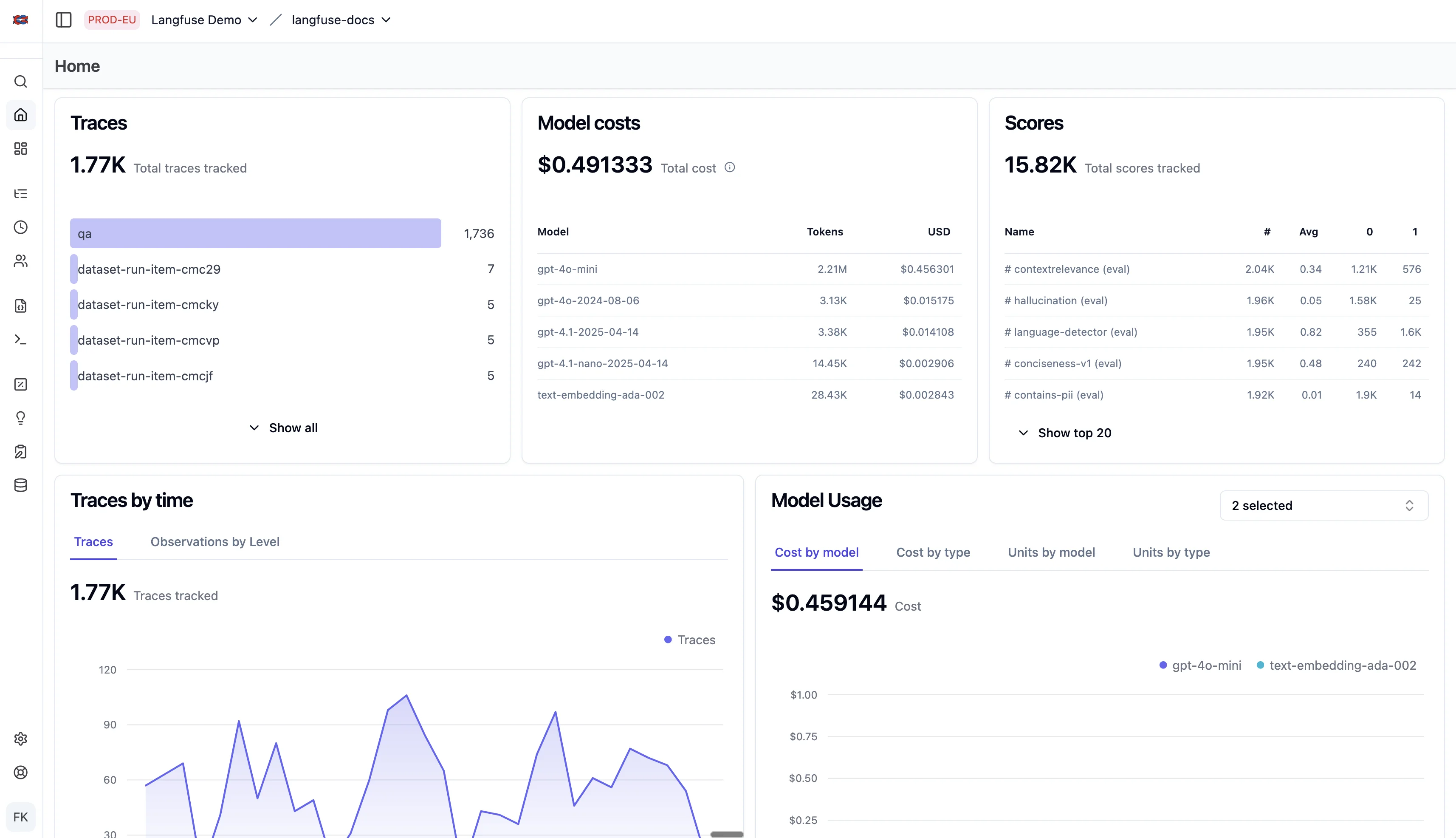Open Tracing via the tree icon

[x=21, y=193]
